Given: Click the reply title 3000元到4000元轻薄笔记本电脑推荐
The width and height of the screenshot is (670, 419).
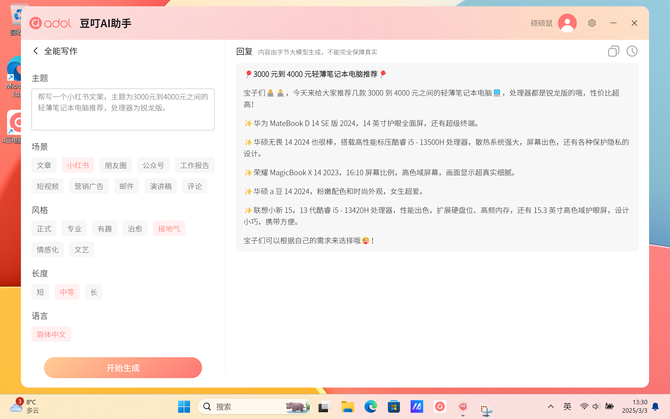Looking at the screenshot, I should click(x=315, y=74).
